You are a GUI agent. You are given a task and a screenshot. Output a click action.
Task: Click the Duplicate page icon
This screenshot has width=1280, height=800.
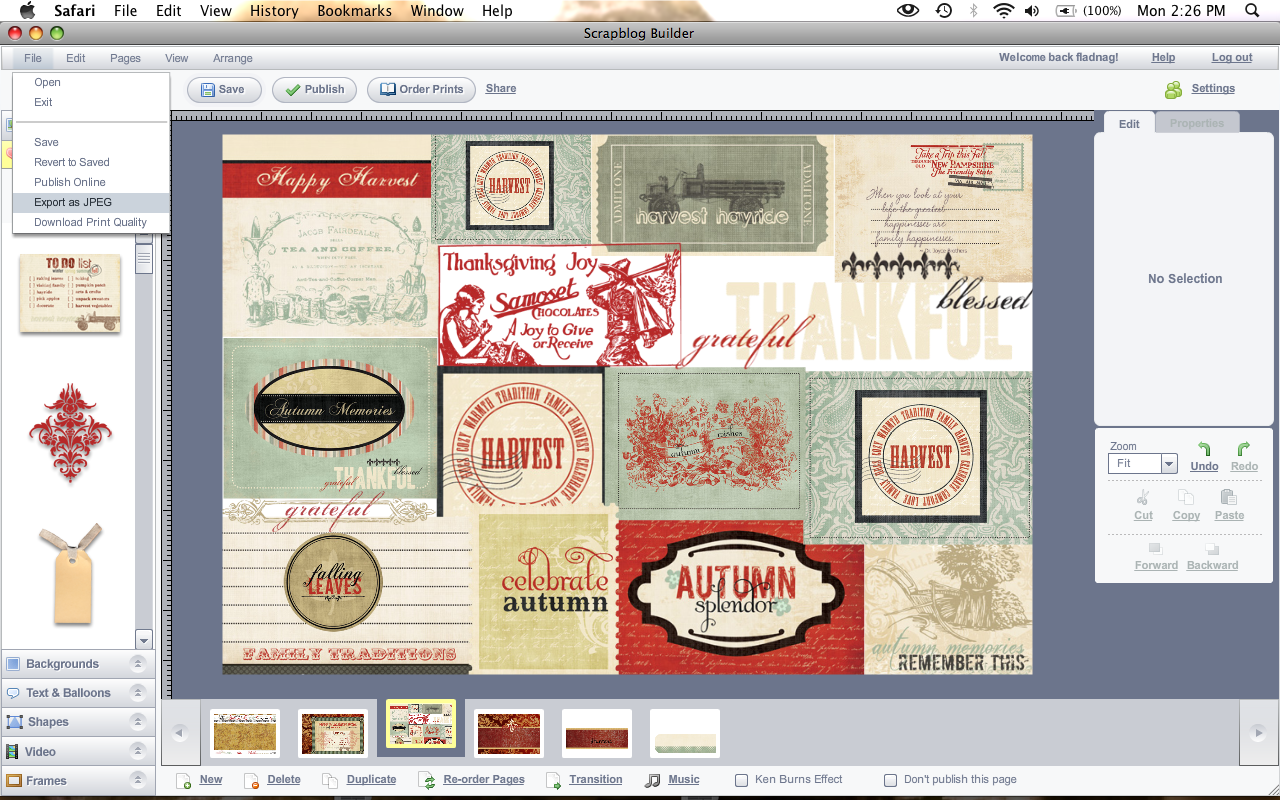[330, 780]
